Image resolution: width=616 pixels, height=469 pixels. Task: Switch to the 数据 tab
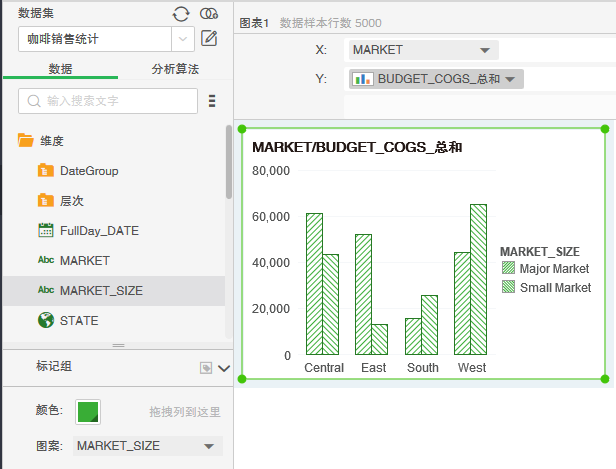point(59,69)
